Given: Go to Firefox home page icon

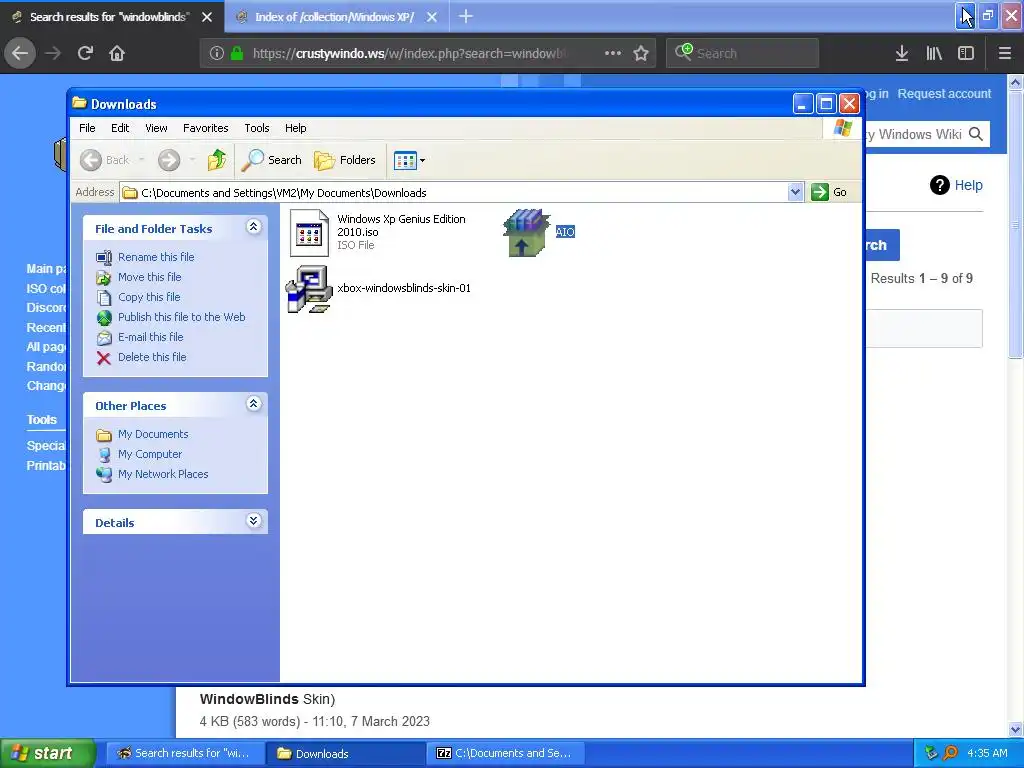Looking at the screenshot, I should pos(117,54).
